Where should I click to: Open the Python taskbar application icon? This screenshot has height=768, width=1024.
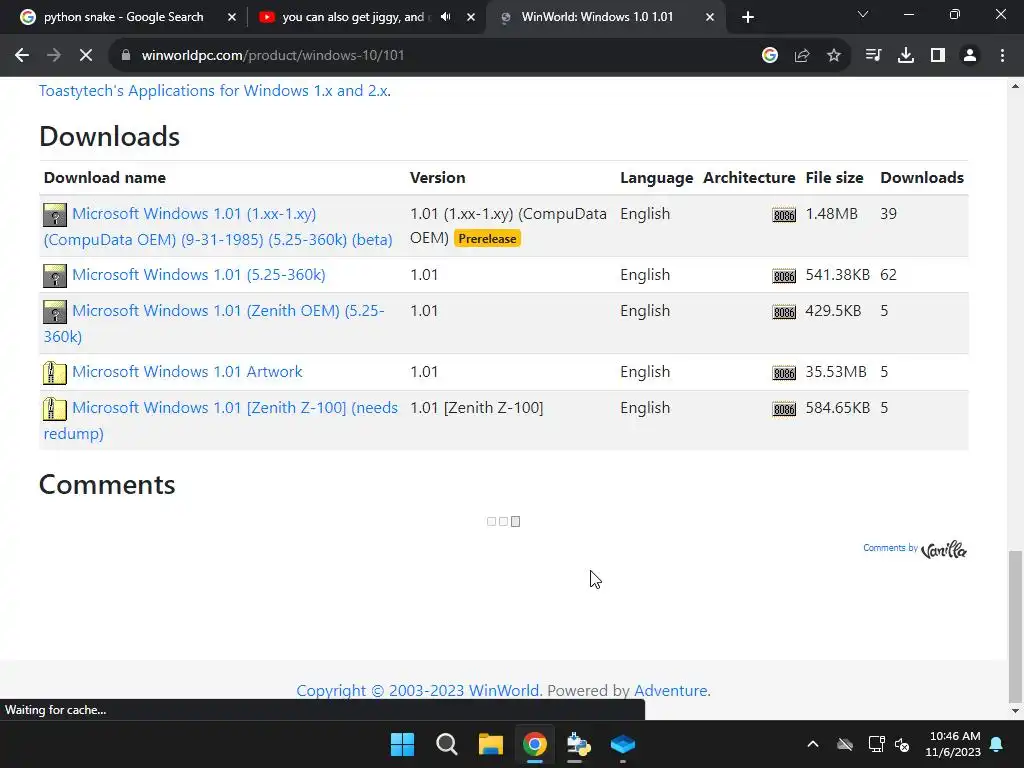579,744
